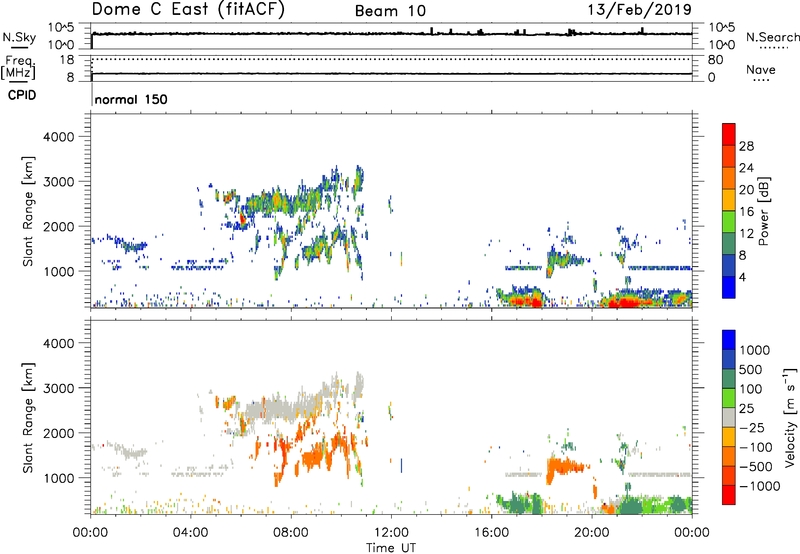Click the "24" label on Power color bar
The height and width of the screenshot is (554, 800).
746,168
